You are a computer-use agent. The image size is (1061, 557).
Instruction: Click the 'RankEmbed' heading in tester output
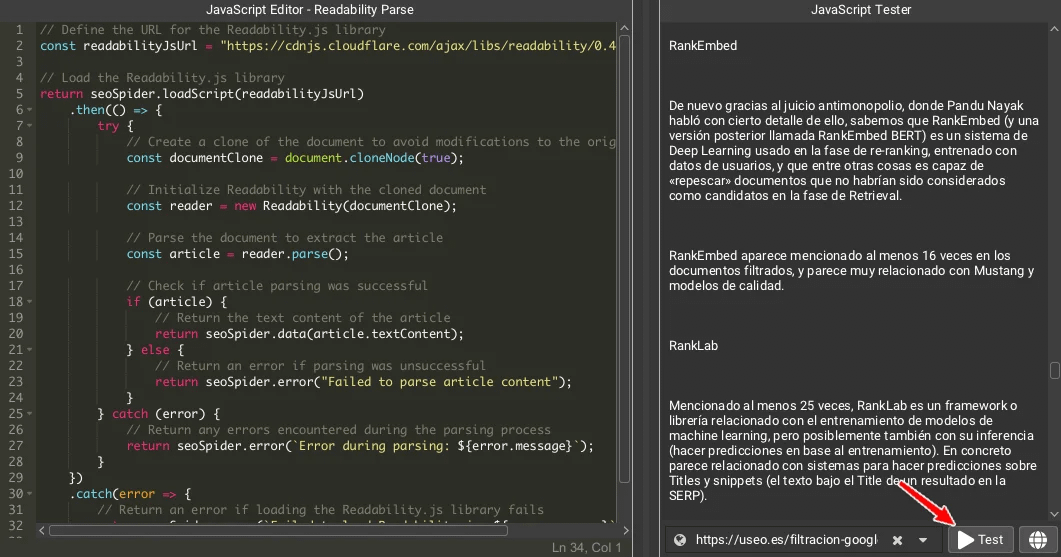(x=702, y=46)
